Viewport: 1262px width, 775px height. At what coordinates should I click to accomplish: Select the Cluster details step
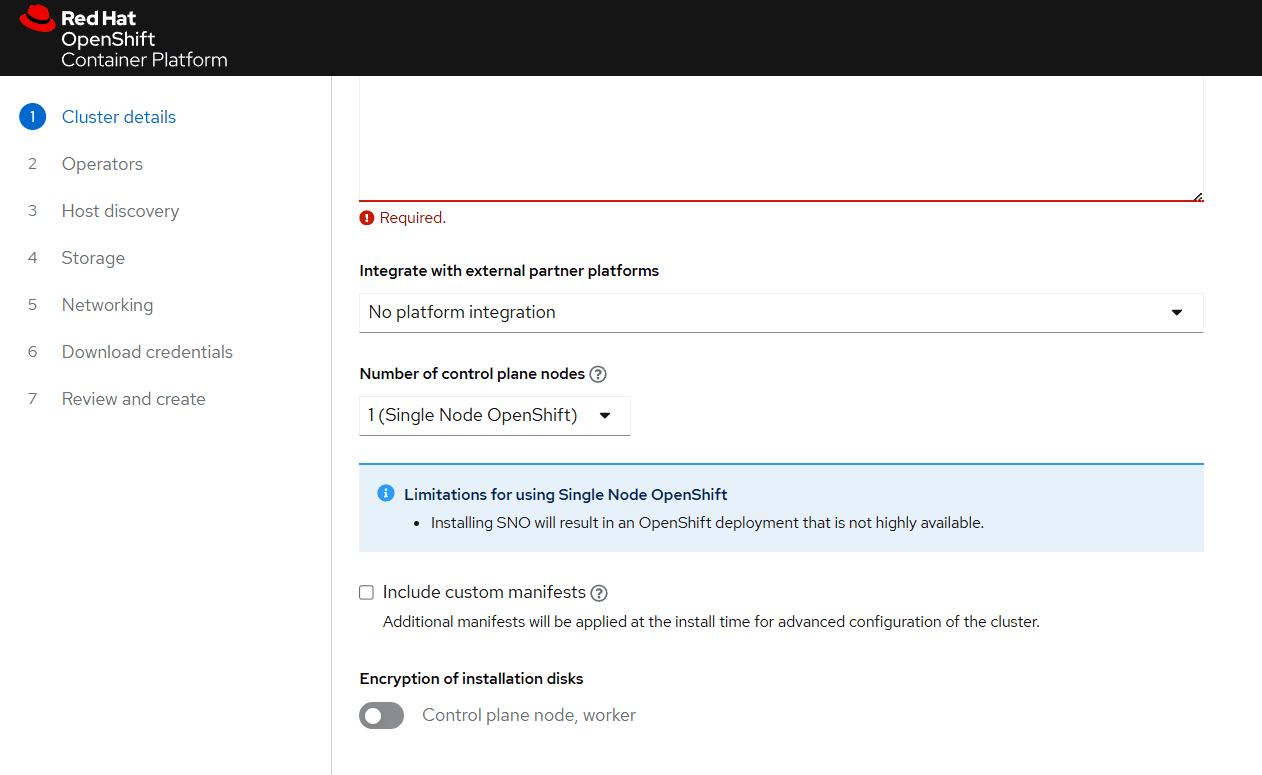coord(118,117)
